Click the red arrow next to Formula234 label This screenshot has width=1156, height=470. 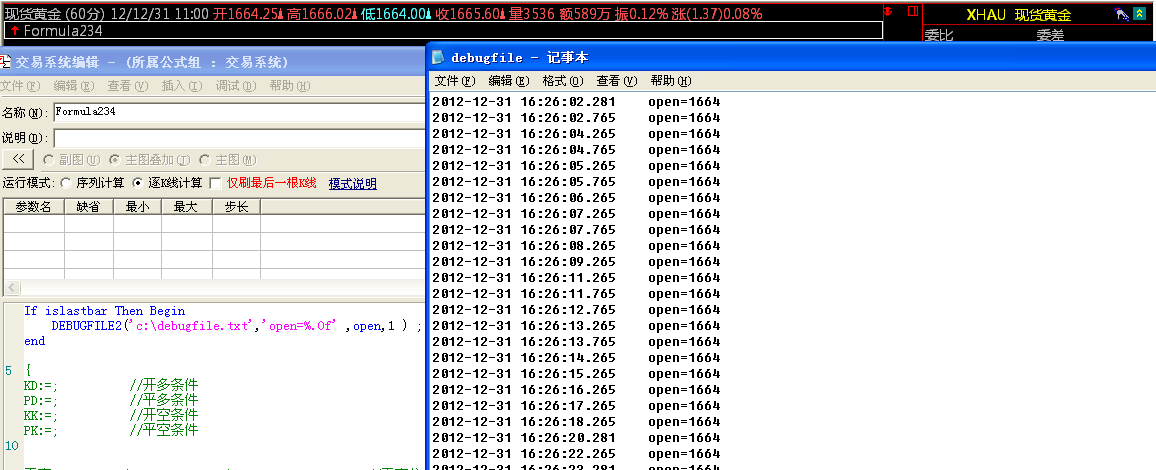coord(13,30)
